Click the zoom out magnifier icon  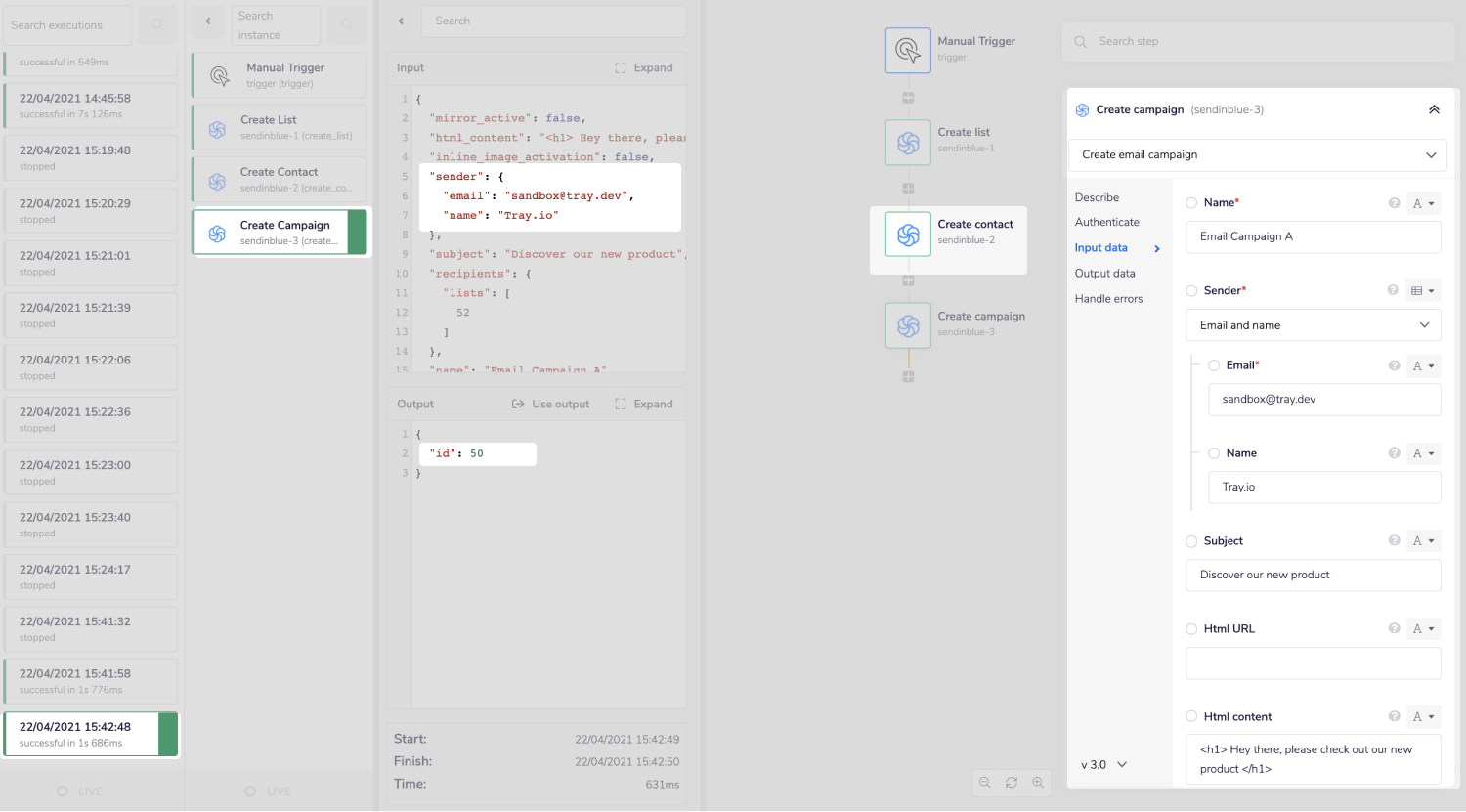pos(985,783)
